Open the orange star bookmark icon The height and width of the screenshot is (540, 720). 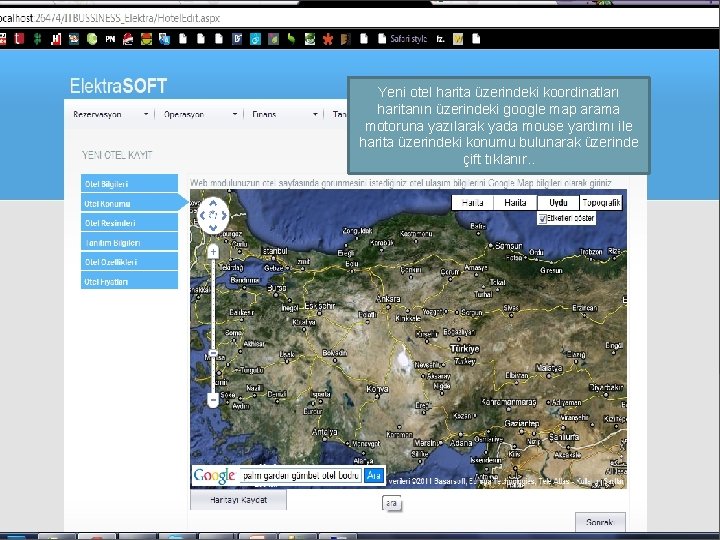pyautogui.click(x=327, y=39)
